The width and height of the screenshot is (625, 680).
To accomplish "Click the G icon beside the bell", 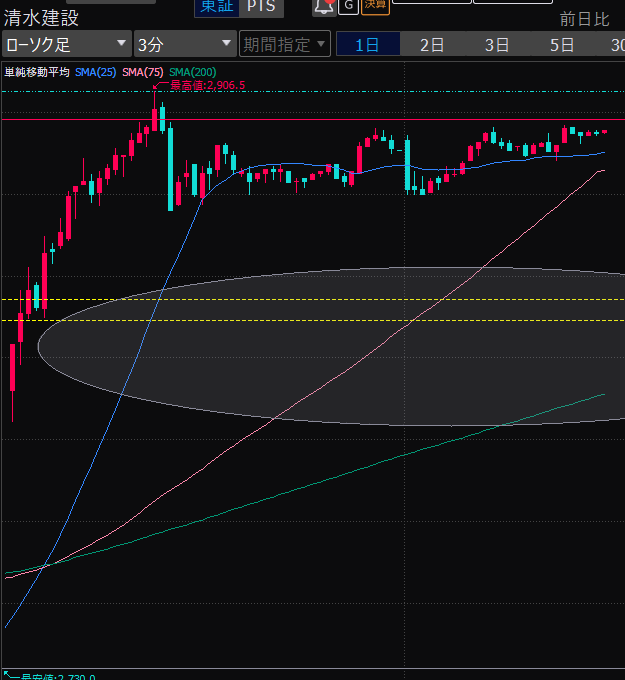I will pos(348,6).
